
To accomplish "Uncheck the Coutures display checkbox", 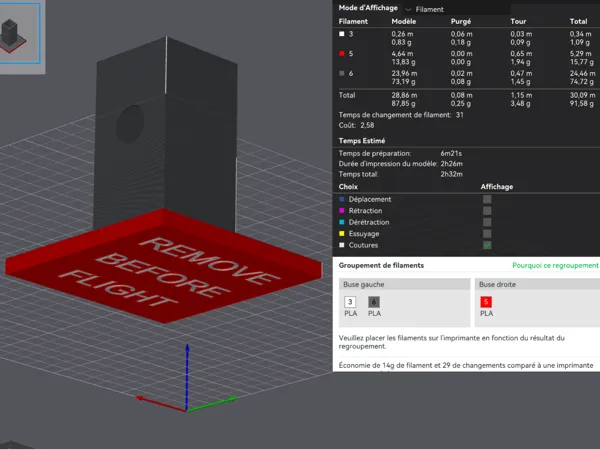I will click(x=487, y=245).
